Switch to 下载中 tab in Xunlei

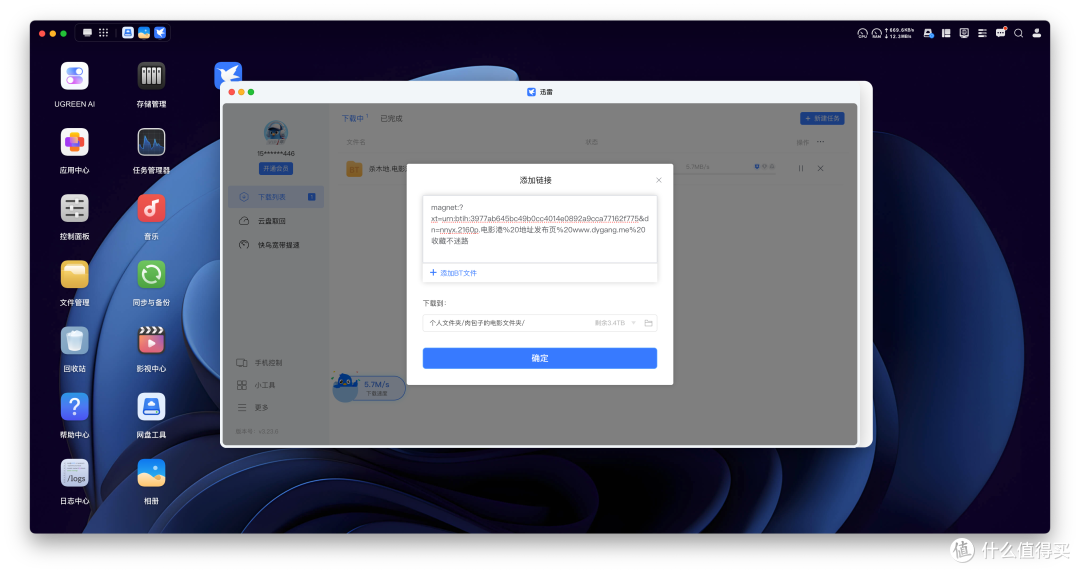[353, 118]
